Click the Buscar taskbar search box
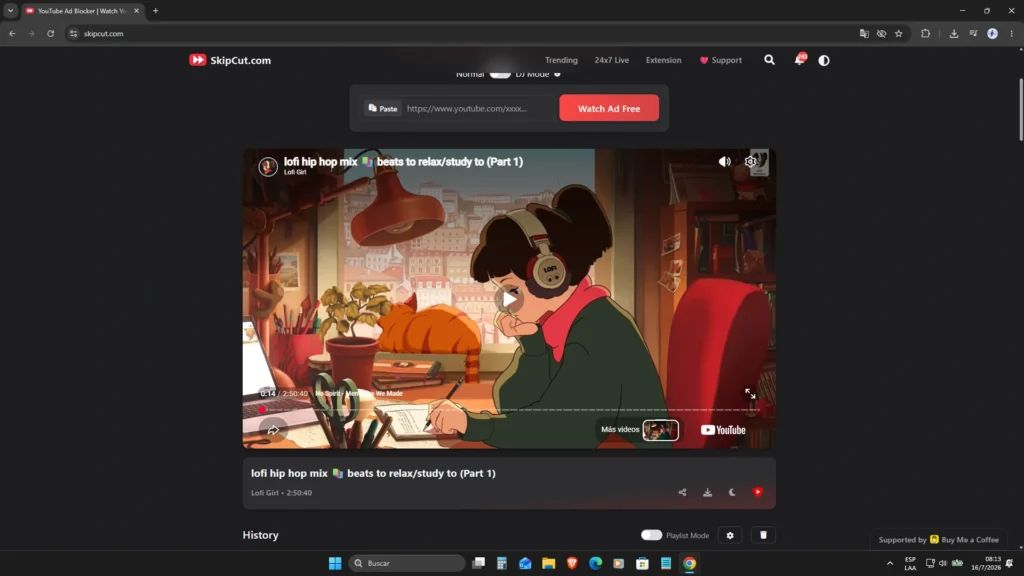Image resolution: width=1024 pixels, height=576 pixels. (x=406, y=563)
